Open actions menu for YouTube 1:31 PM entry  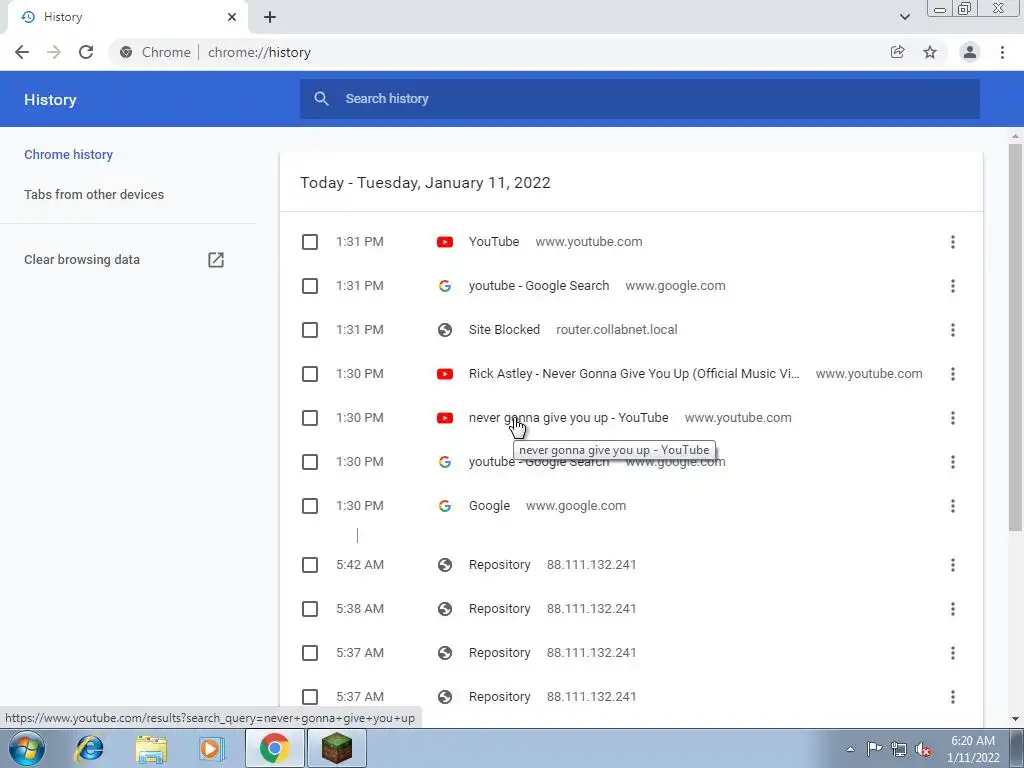coord(953,242)
